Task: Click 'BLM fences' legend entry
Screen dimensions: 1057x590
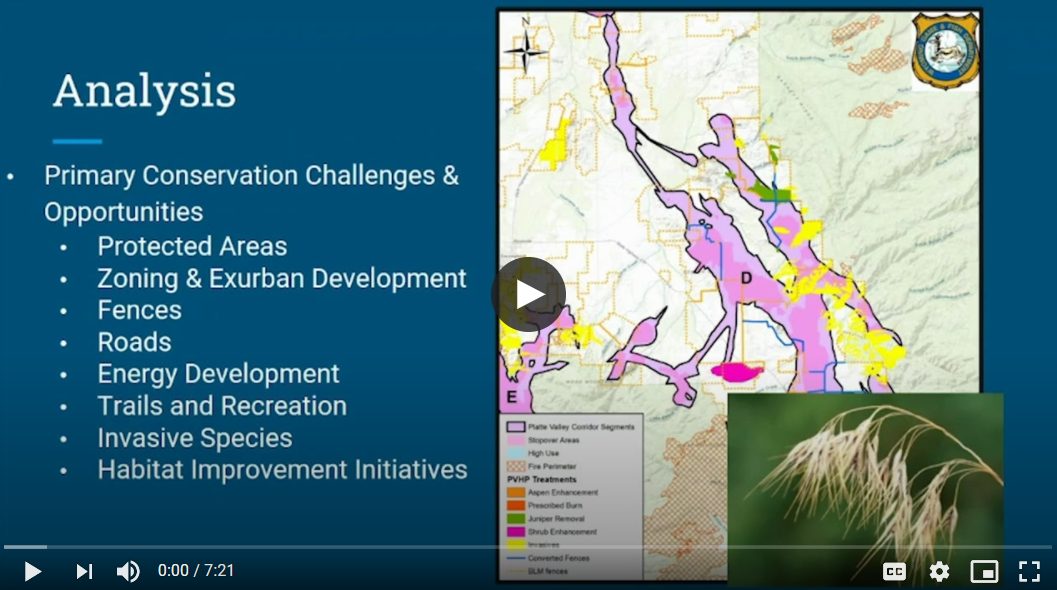Action: (x=537, y=571)
